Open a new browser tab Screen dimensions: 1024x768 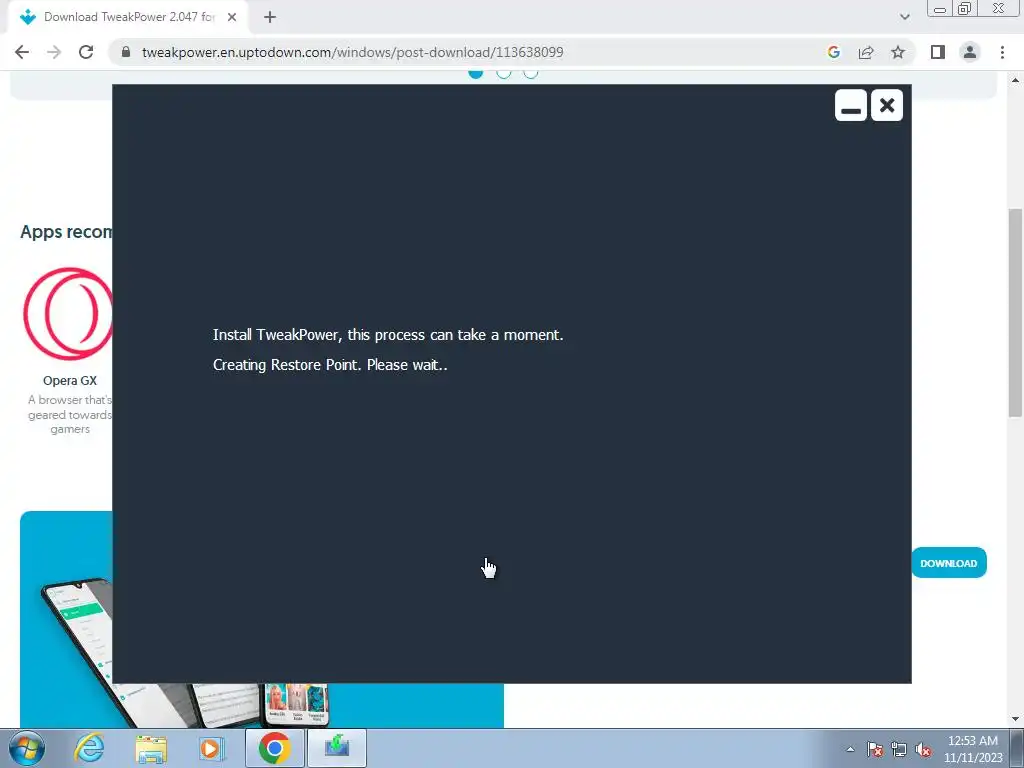270,17
